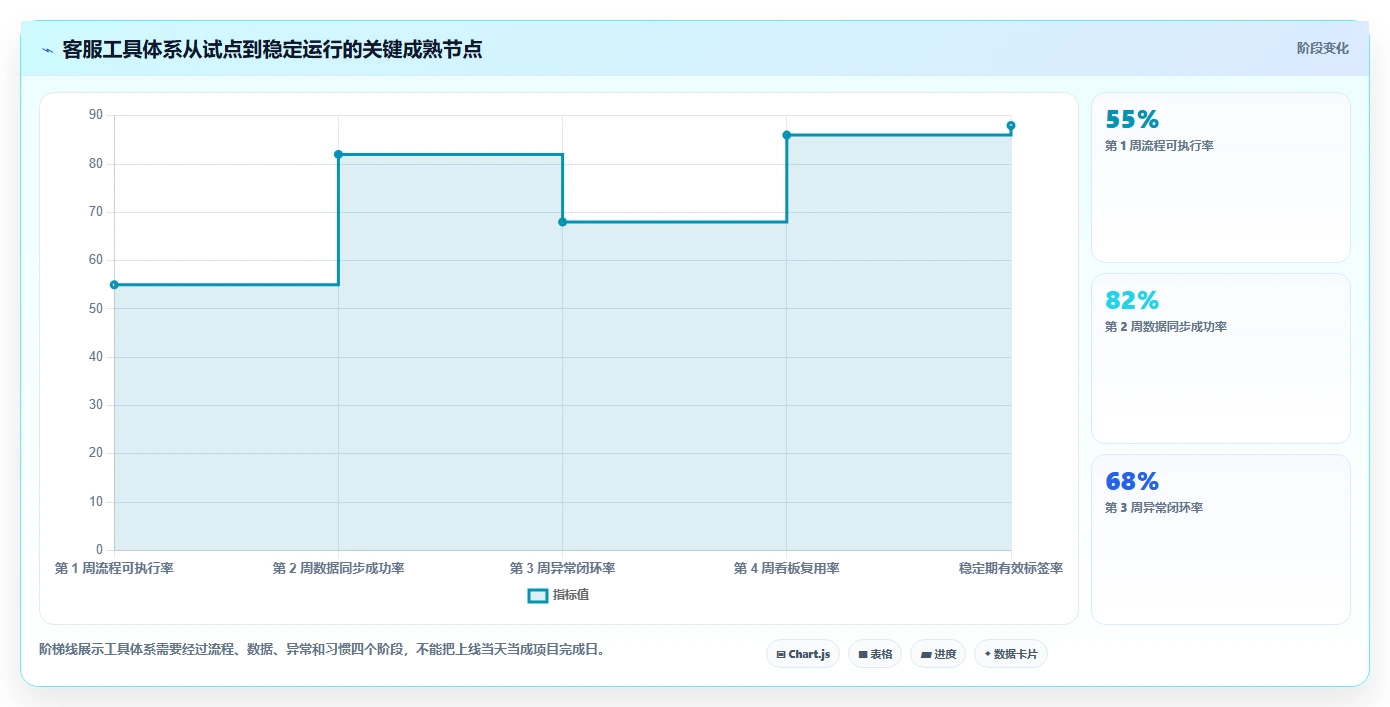The width and height of the screenshot is (1390, 707).
Task: Click the 第 1 周 data point at 55
Action: point(114,285)
